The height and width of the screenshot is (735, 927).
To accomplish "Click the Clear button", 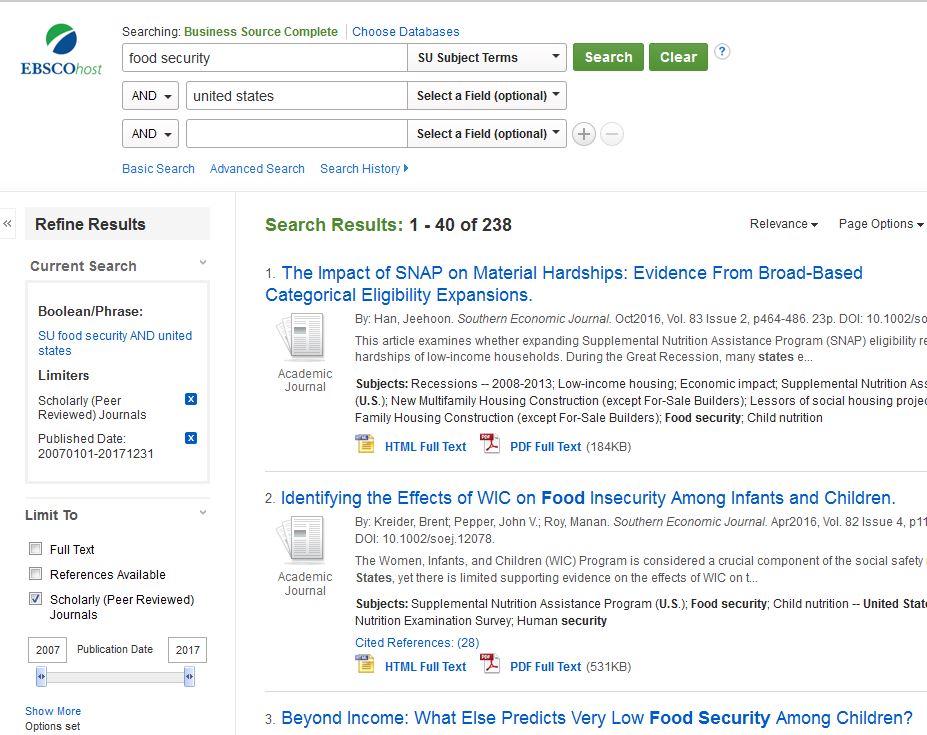I will tap(678, 57).
